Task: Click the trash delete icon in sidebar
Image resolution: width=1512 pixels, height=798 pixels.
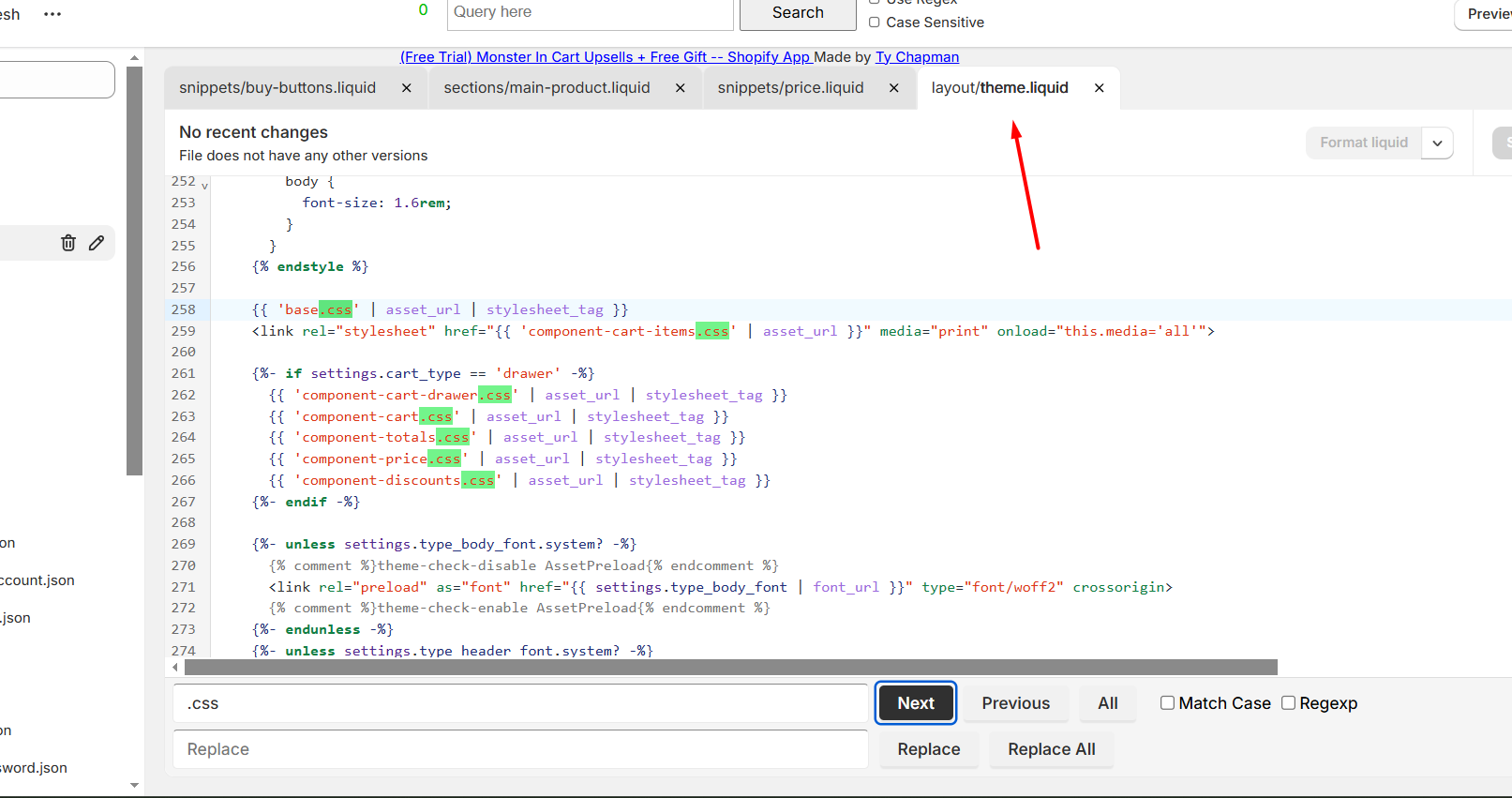Action: click(x=68, y=243)
